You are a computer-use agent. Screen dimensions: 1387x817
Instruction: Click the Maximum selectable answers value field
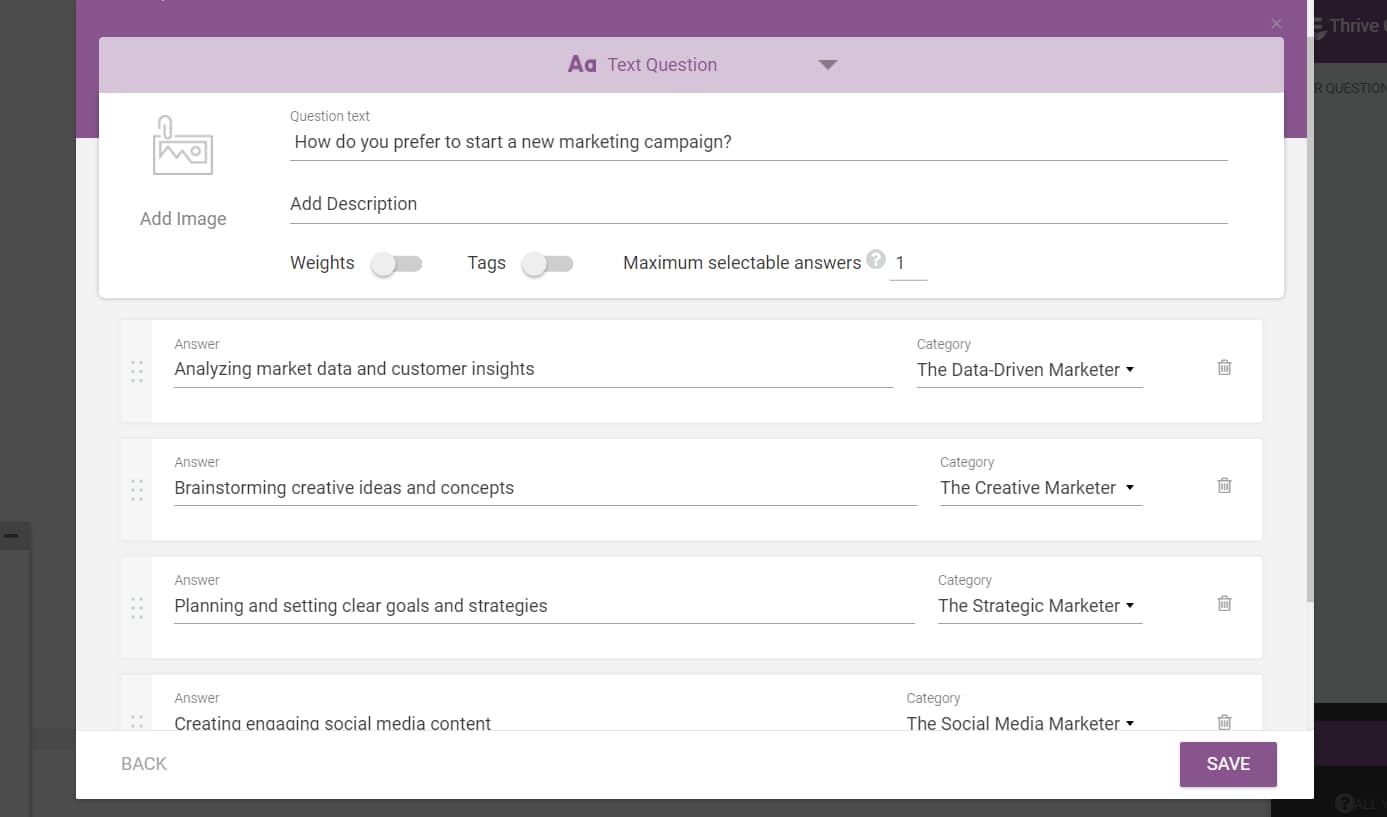click(905, 262)
